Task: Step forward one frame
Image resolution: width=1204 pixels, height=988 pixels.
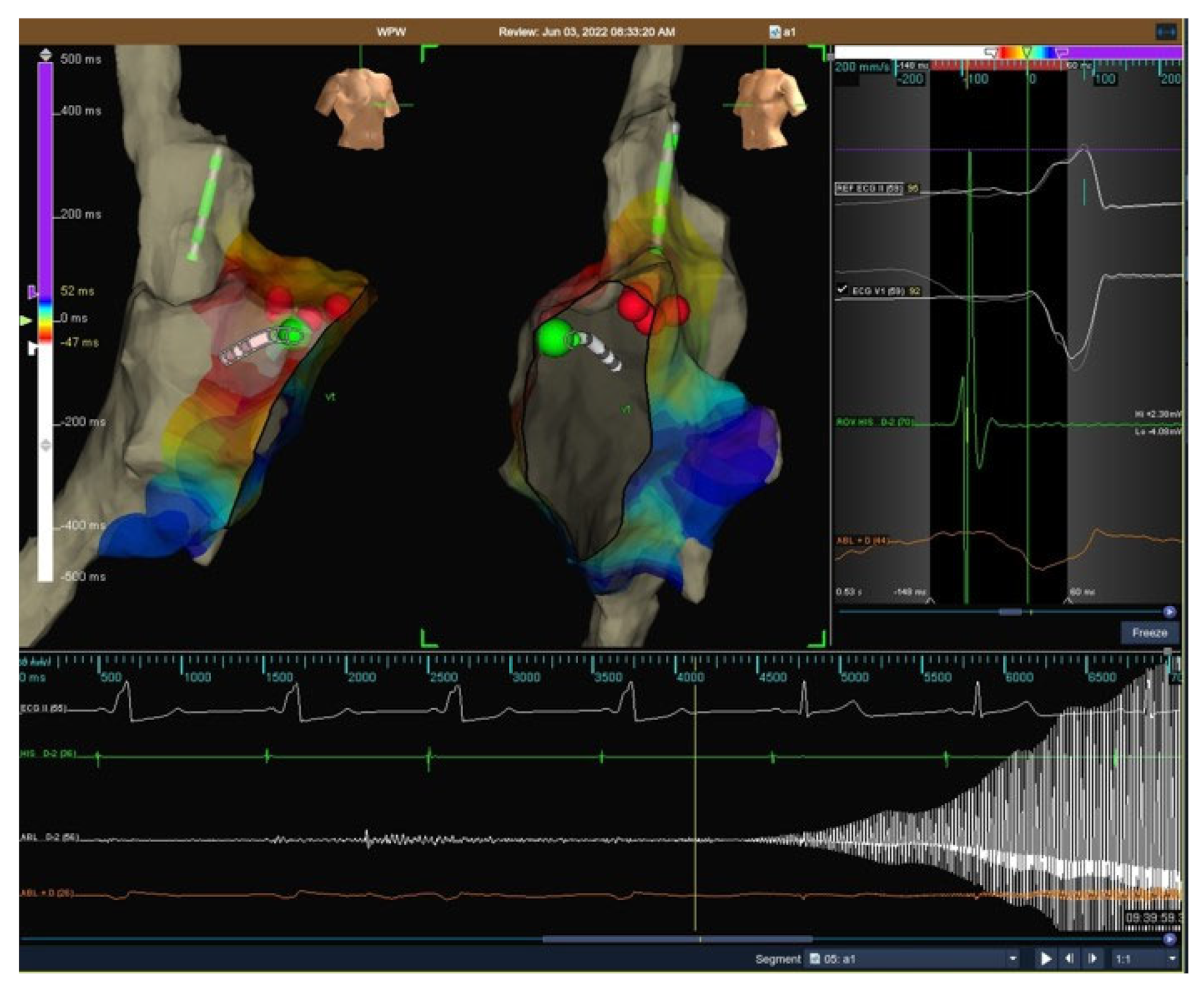Action: tap(1093, 958)
